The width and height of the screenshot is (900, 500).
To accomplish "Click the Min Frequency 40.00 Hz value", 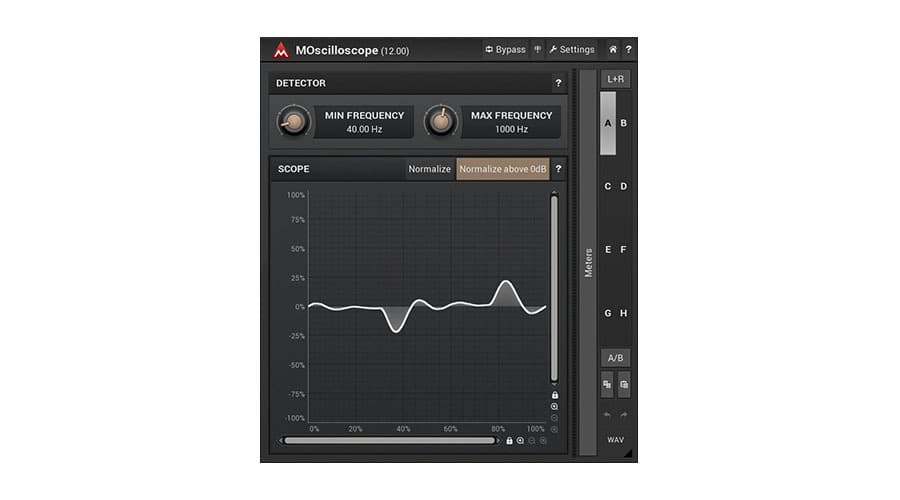I will click(364, 129).
